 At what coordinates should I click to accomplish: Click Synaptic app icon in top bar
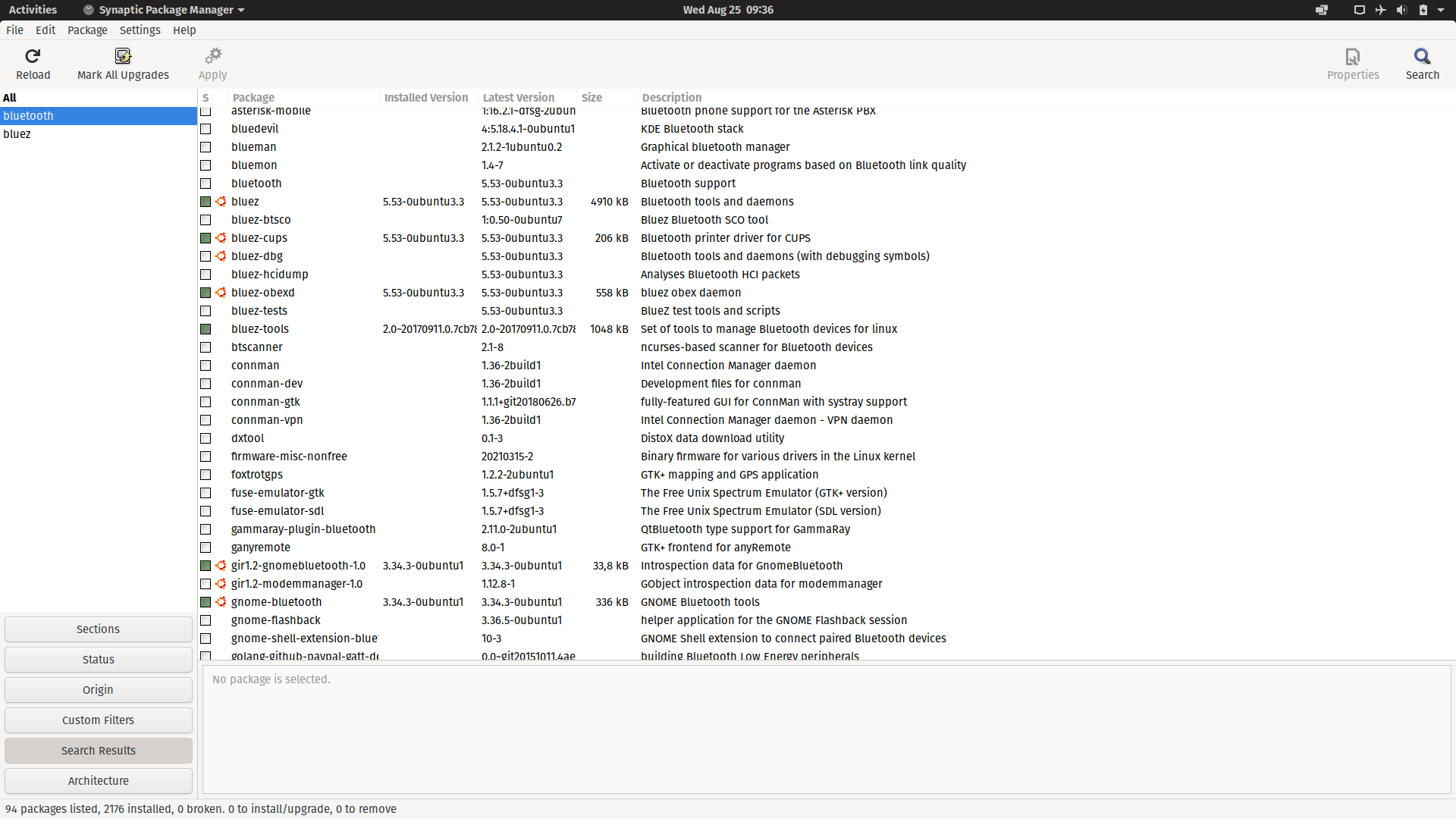(x=89, y=10)
